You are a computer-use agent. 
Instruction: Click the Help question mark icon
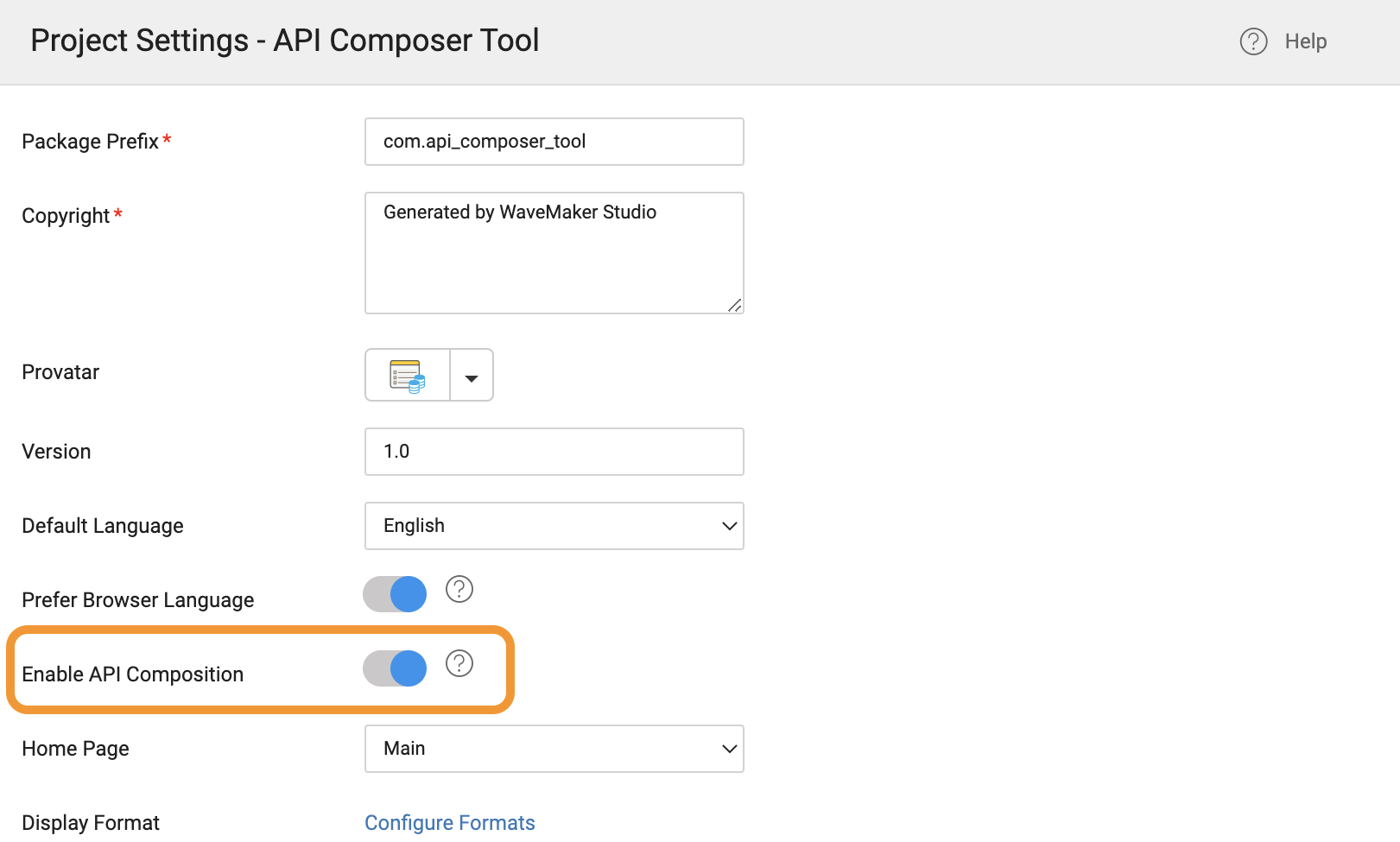(x=1253, y=41)
